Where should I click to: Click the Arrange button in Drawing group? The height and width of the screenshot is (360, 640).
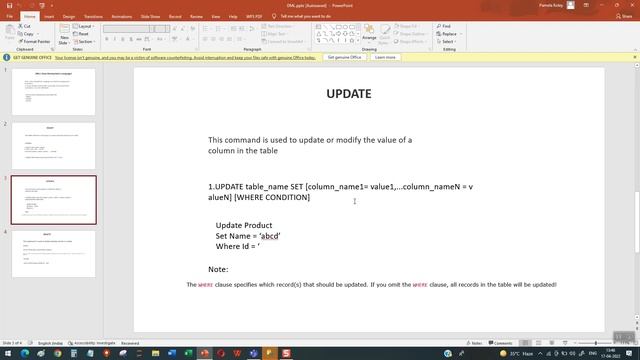(369, 33)
